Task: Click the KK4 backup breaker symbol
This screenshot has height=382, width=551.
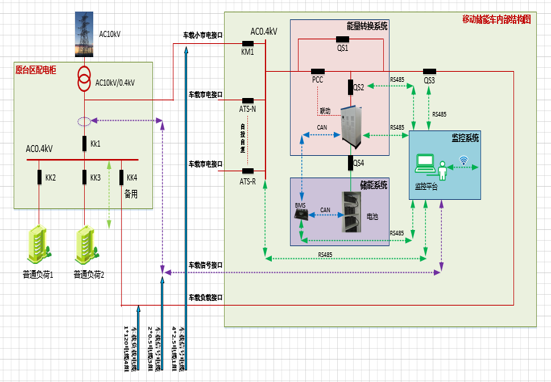Action: [x=121, y=177]
